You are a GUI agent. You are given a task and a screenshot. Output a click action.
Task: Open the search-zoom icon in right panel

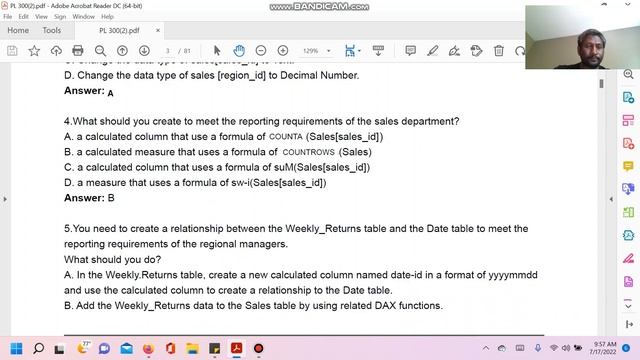coord(628,74)
